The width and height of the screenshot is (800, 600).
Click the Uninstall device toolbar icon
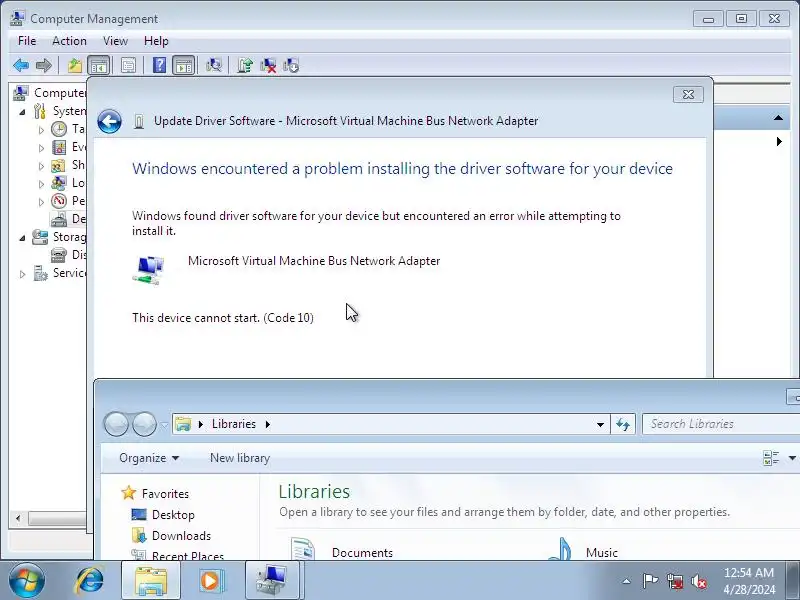(x=268, y=65)
